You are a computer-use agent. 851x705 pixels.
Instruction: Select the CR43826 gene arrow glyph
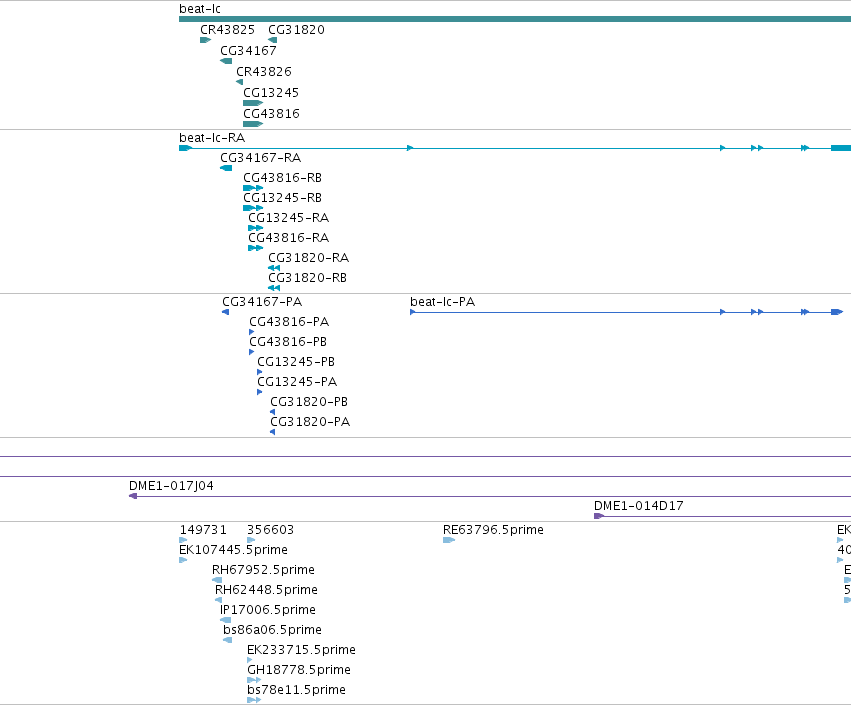point(239,82)
